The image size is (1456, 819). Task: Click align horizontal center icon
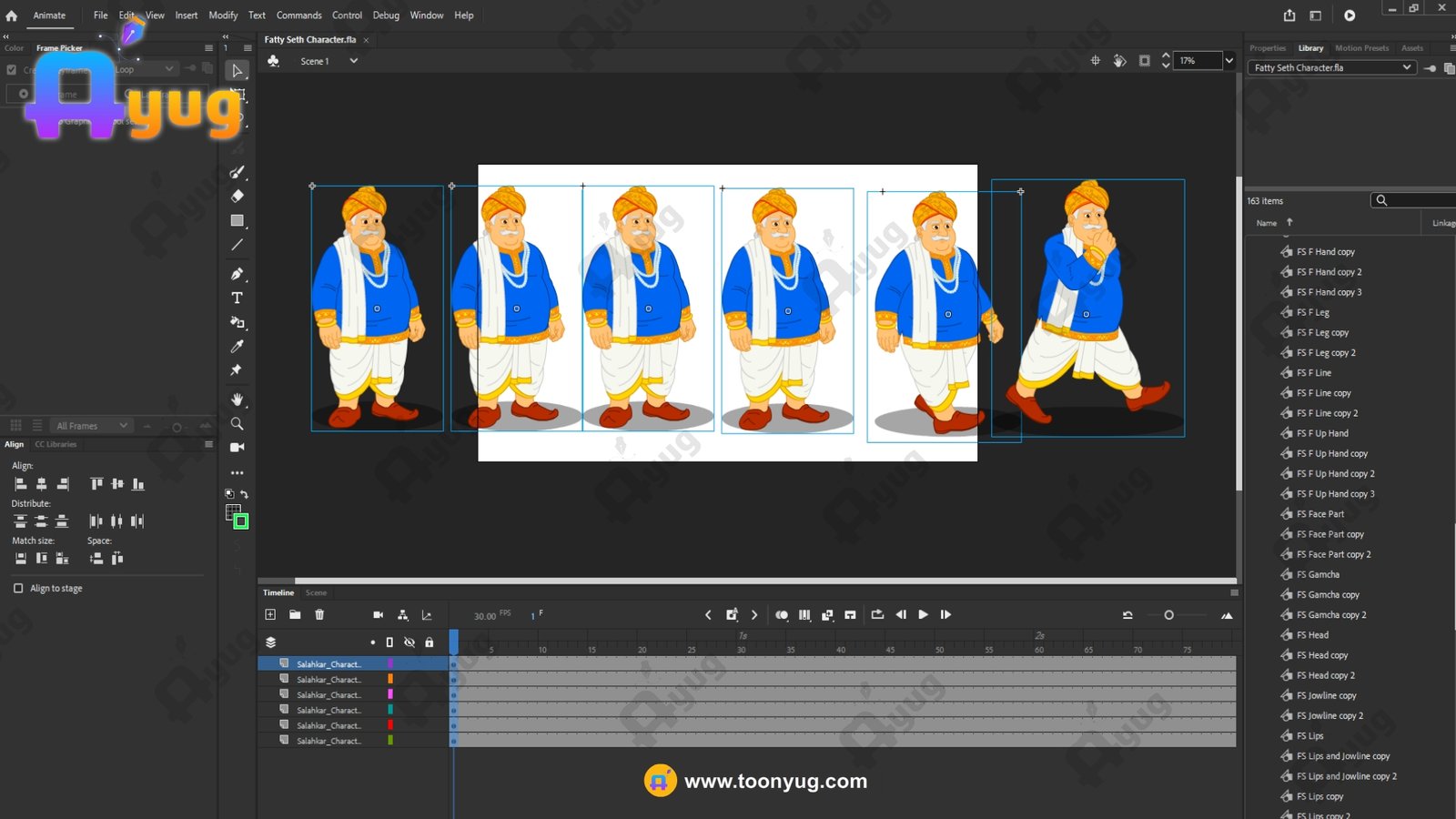point(41,484)
